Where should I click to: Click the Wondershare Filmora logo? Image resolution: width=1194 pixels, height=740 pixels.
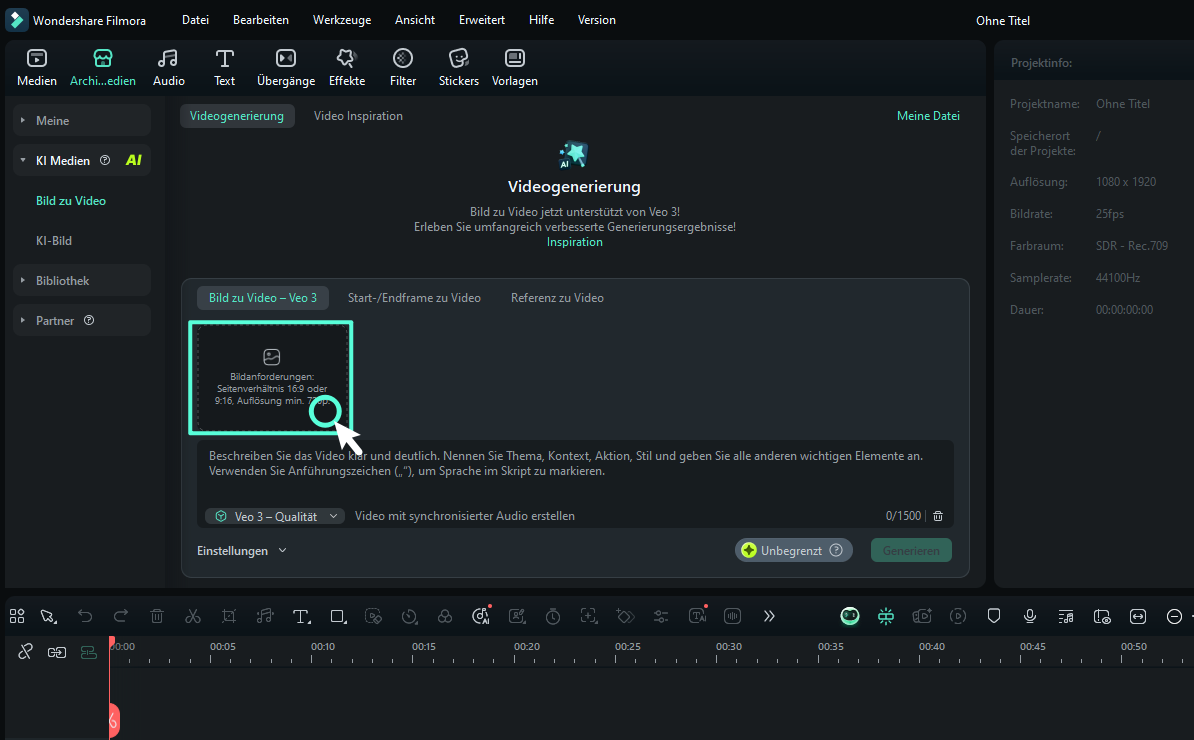17,20
